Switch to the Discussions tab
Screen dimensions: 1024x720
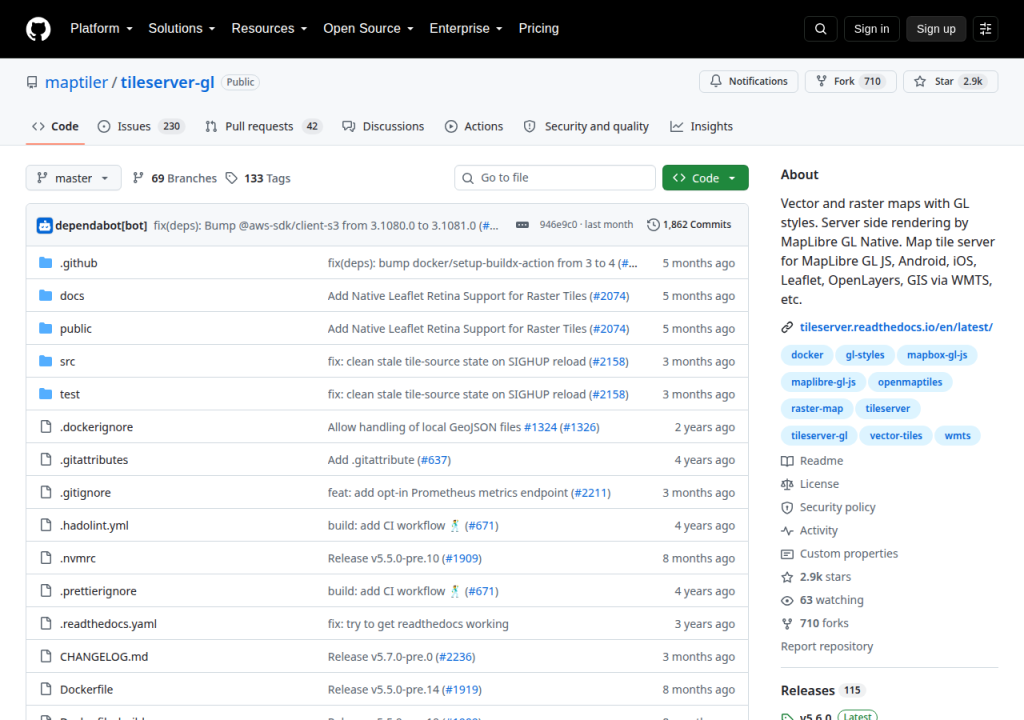click(x=383, y=127)
